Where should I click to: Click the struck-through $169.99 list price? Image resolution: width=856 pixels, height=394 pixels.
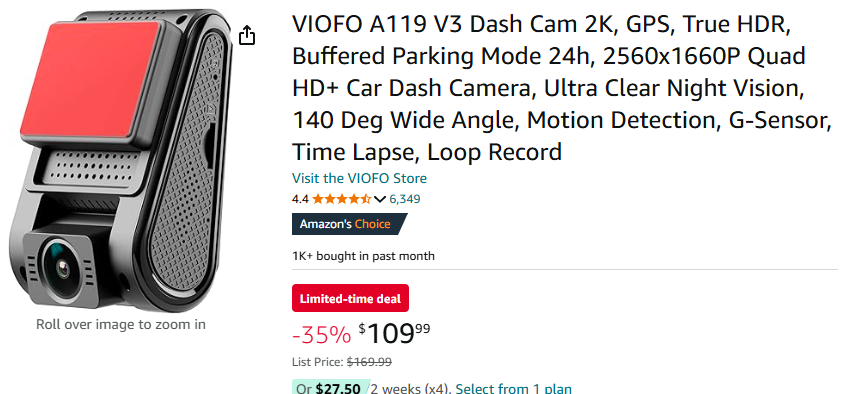tap(369, 362)
